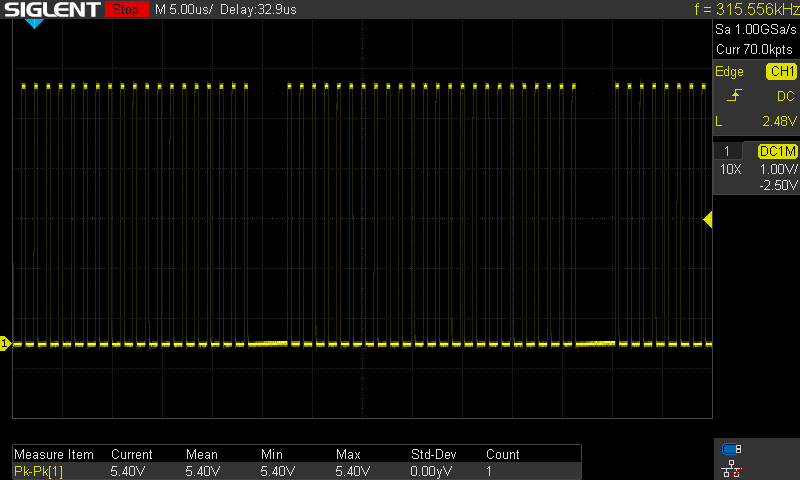Image resolution: width=800 pixels, height=480 pixels.
Task: Click the Pk-Pk[1] measurement row label
Action: pyautogui.click(x=38, y=471)
